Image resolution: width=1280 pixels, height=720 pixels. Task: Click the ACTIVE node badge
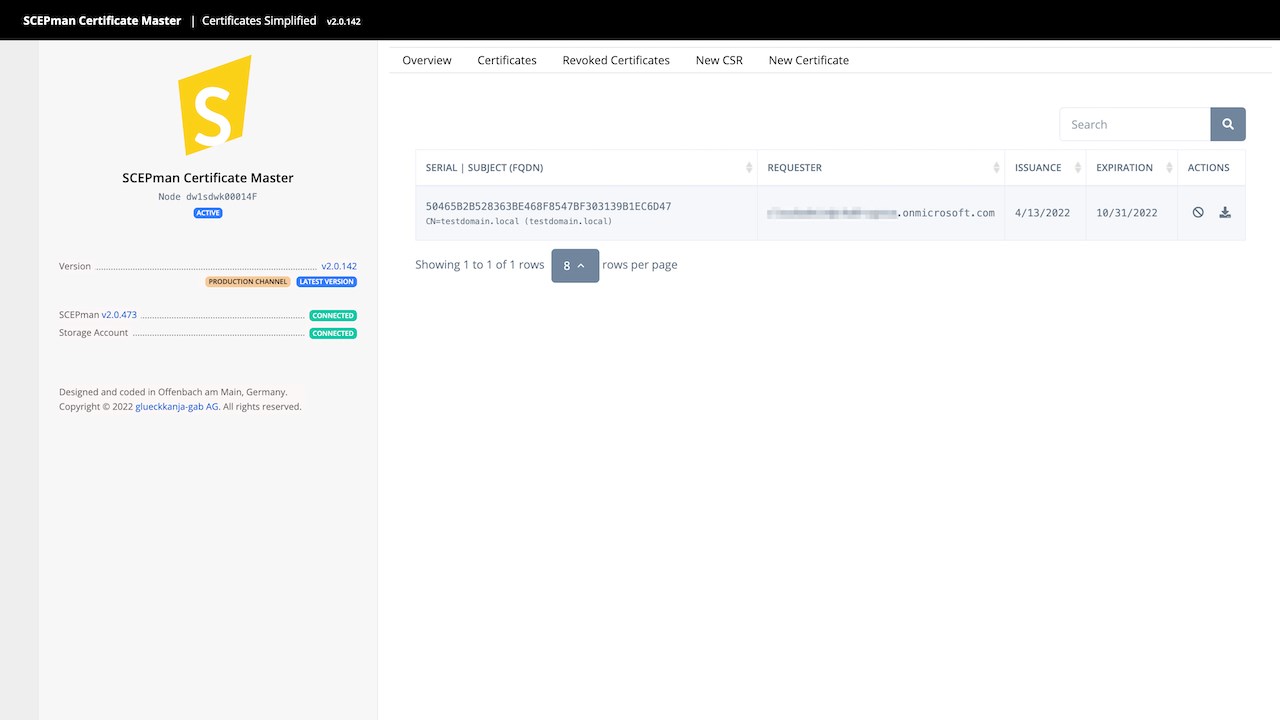pyautogui.click(x=208, y=213)
